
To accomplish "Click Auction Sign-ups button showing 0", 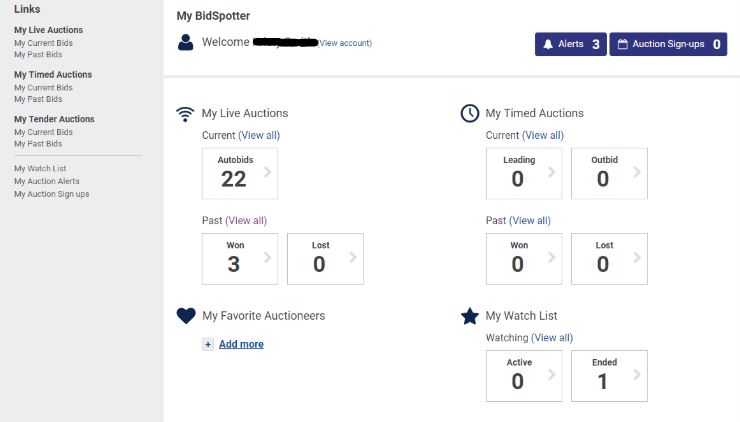I will (x=668, y=44).
